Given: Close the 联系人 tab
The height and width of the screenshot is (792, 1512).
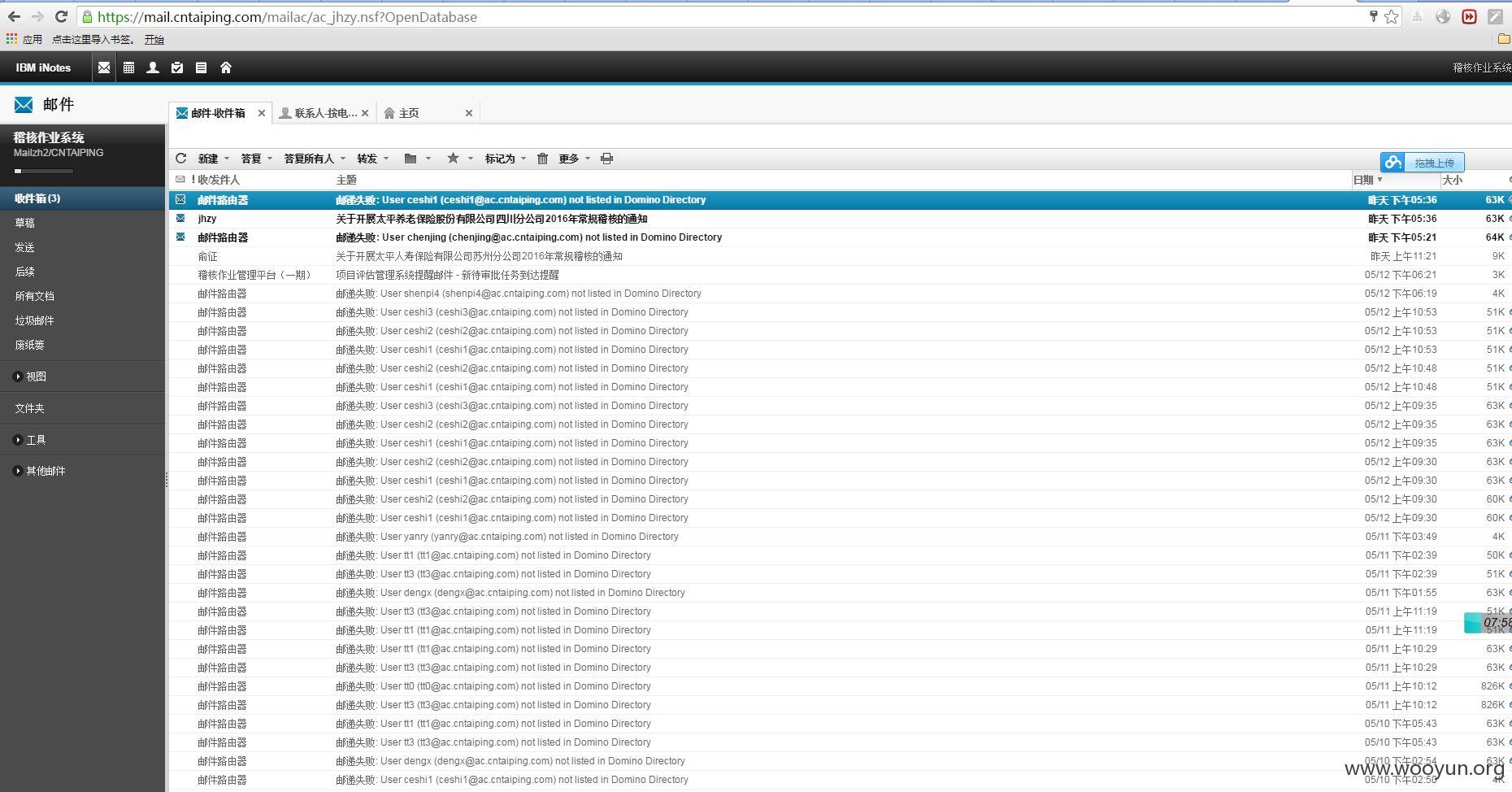Looking at the screenshot, I should pyautogui.click(x=365, y=113).
